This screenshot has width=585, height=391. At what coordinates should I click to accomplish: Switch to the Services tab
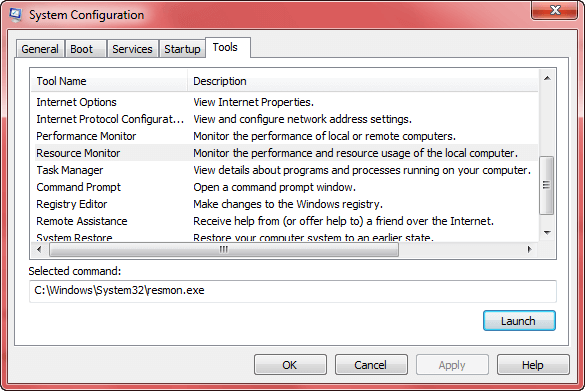point(132,49)
